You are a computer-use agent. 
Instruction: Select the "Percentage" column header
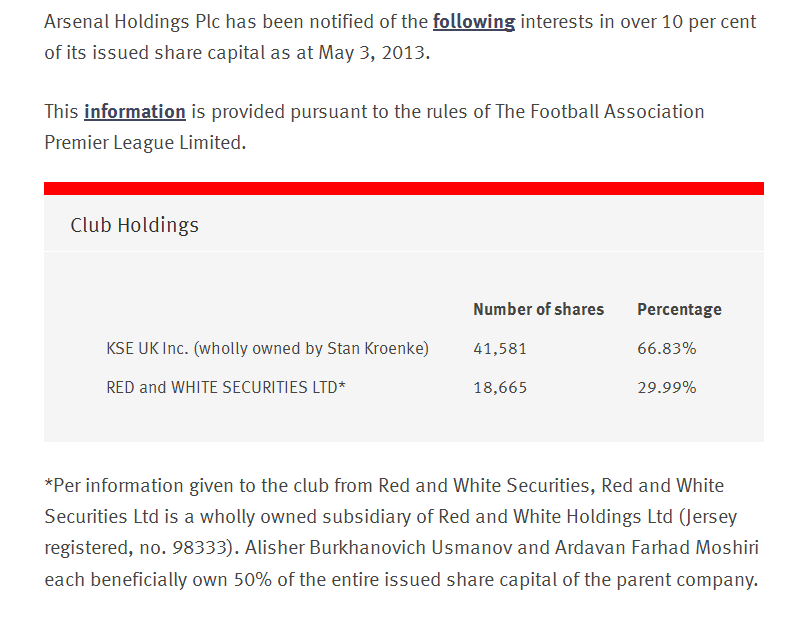click(679, 309)
